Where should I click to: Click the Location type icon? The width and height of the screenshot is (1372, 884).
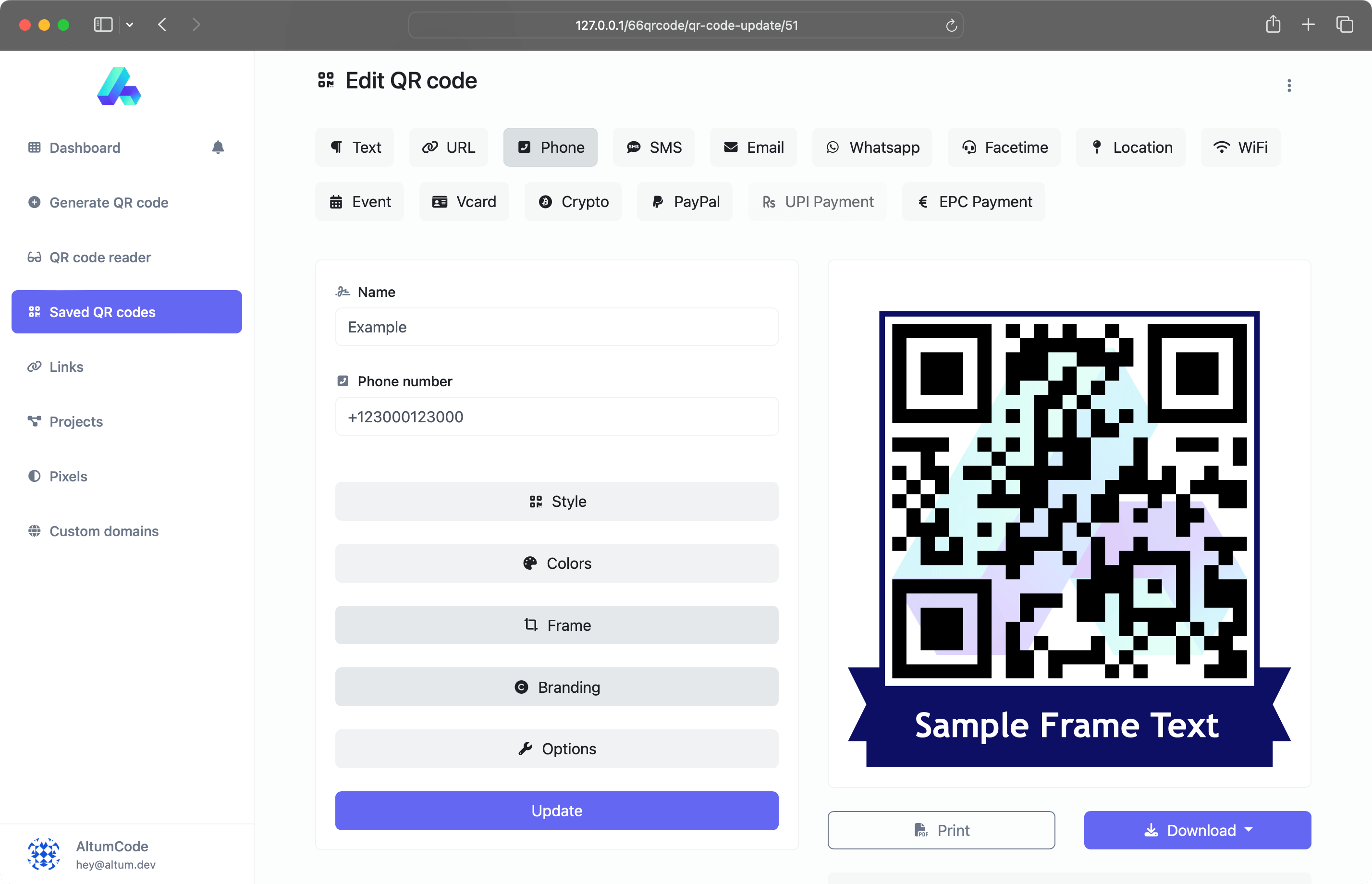(1097, 147)
